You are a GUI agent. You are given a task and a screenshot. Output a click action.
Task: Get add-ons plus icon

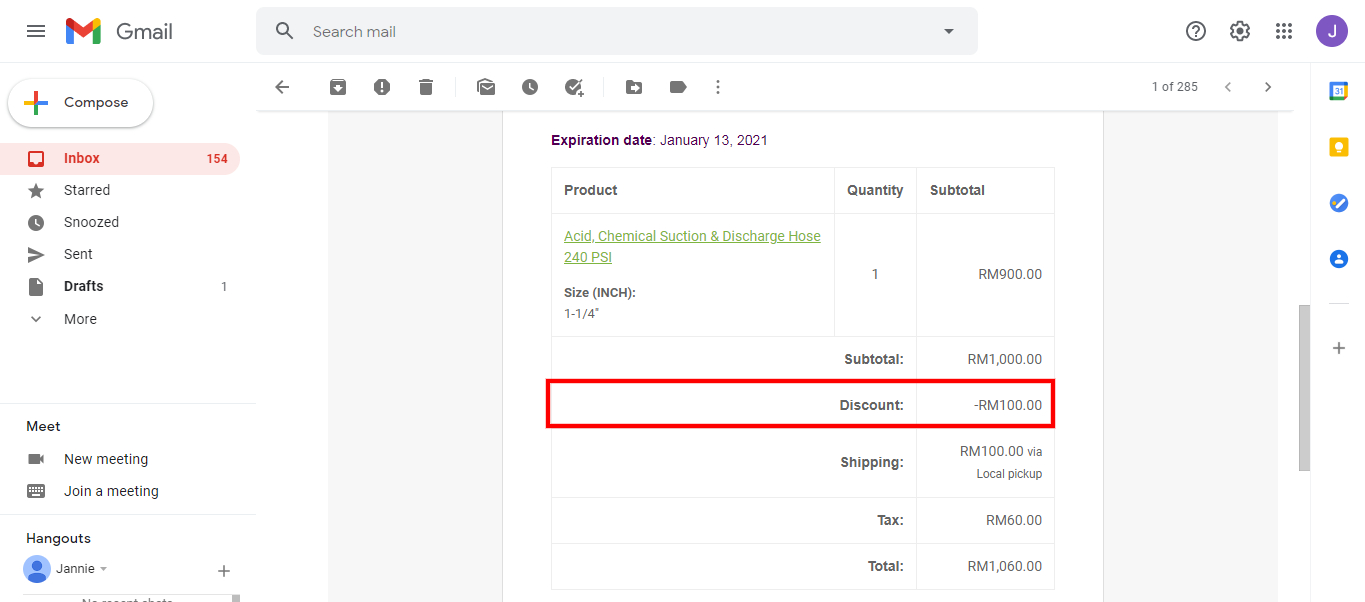(x=1338, y=348)
